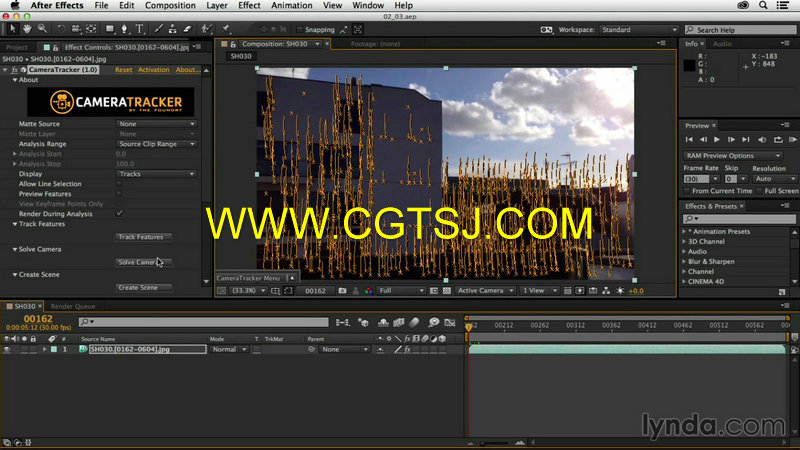The image size is (800, 450).
Task: Click the Reset link for CameraTracker
Action: coord(123,69)
